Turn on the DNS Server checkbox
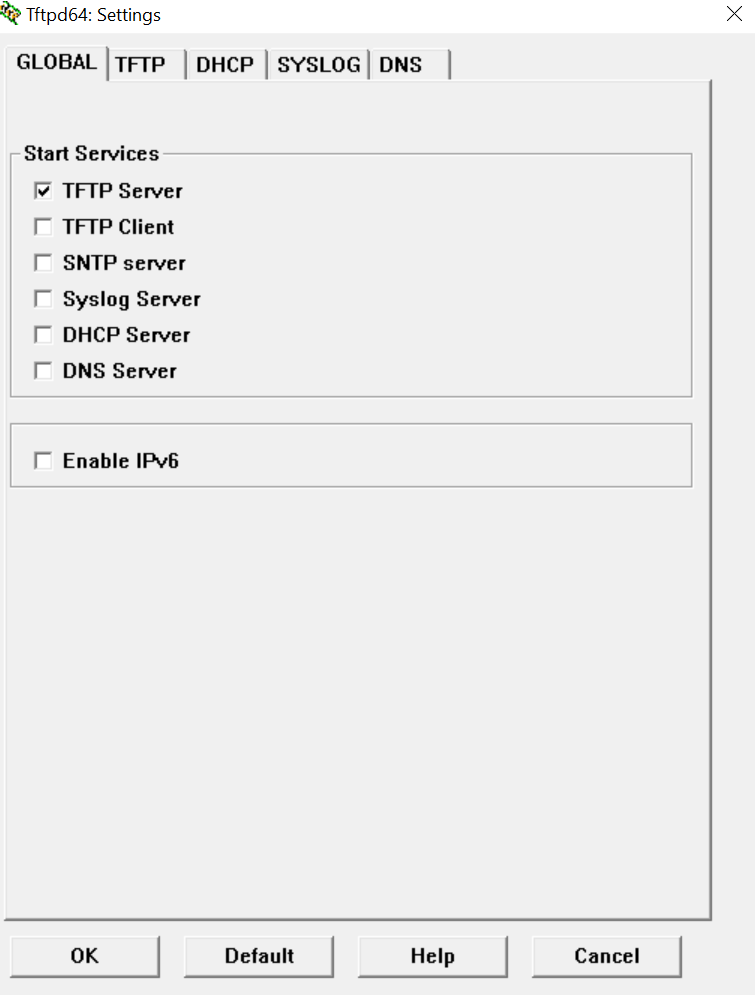Screen dimensions: 755x995 [43, 371]
